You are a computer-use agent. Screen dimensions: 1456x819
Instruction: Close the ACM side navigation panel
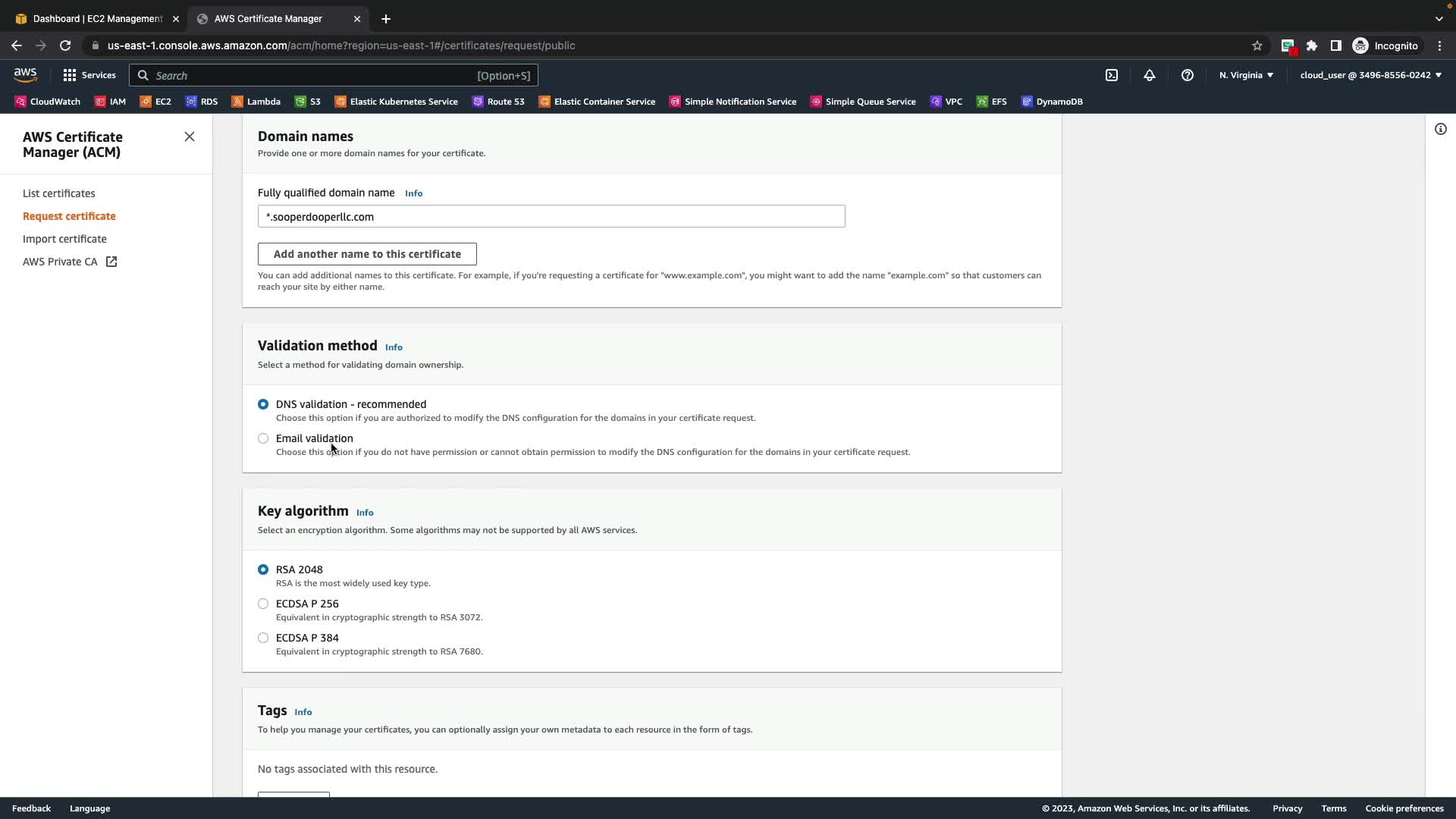pyautogui.click(x=190, y=136)
